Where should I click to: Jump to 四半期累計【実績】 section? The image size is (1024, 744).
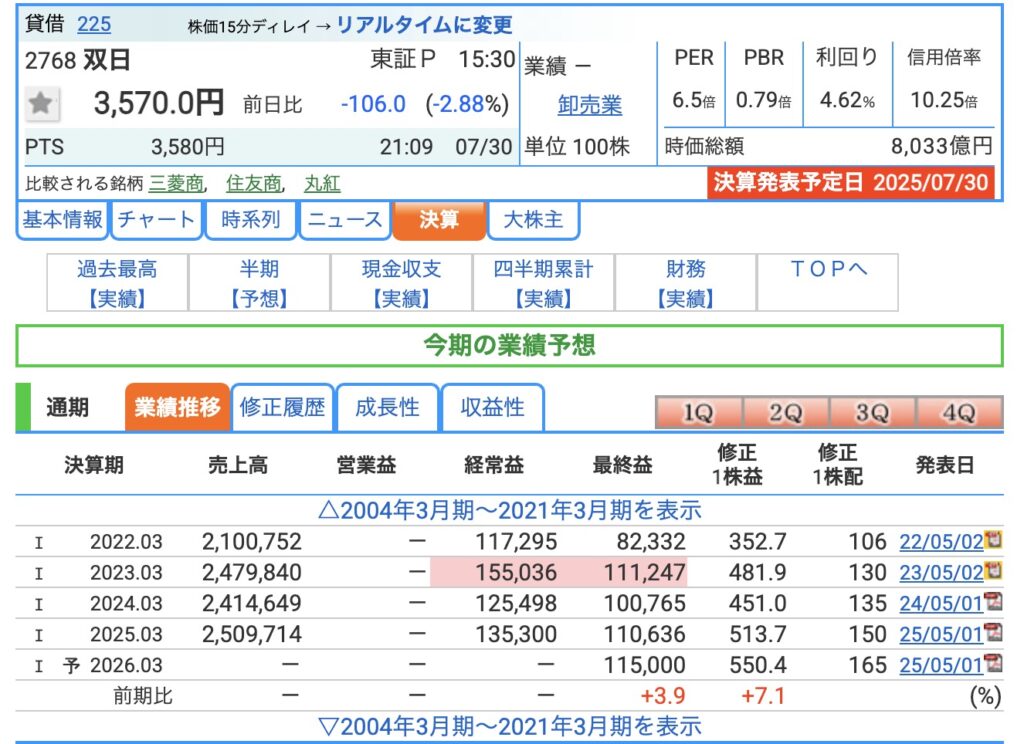[543, 283]
